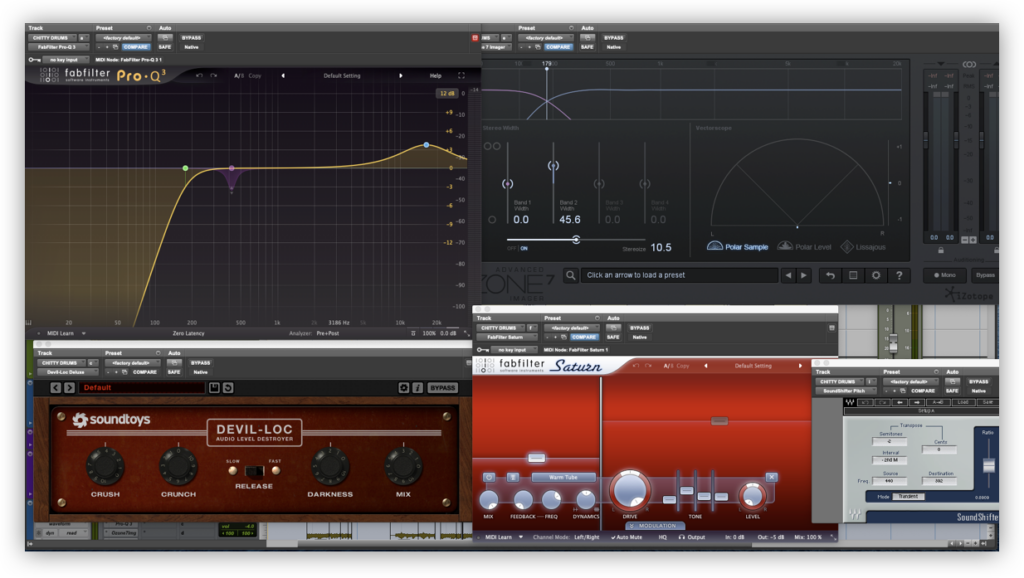Click the Pro-Q 3 undo arrow icon
Screen dimensions: 1024x578
point(199,76)
